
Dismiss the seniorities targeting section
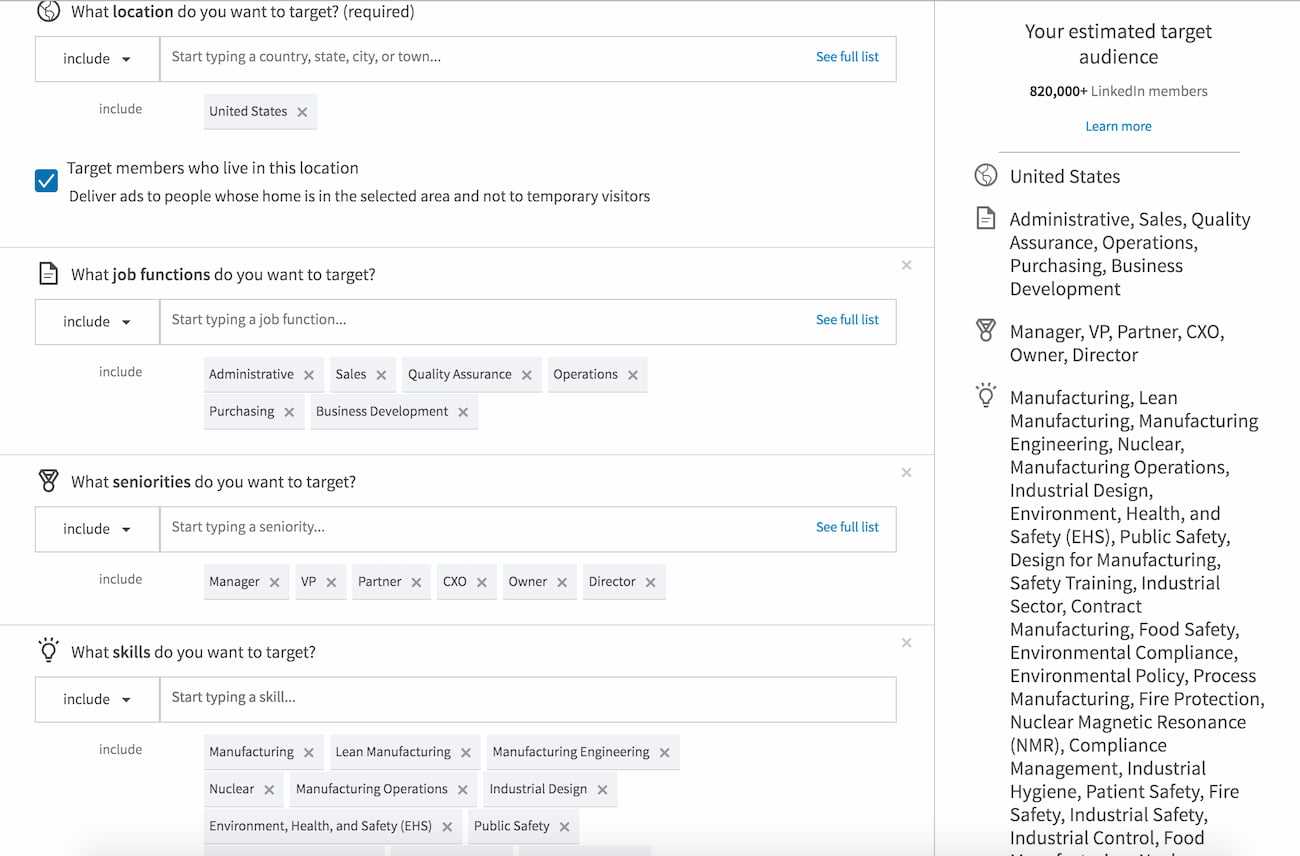[x=906, y=472]
